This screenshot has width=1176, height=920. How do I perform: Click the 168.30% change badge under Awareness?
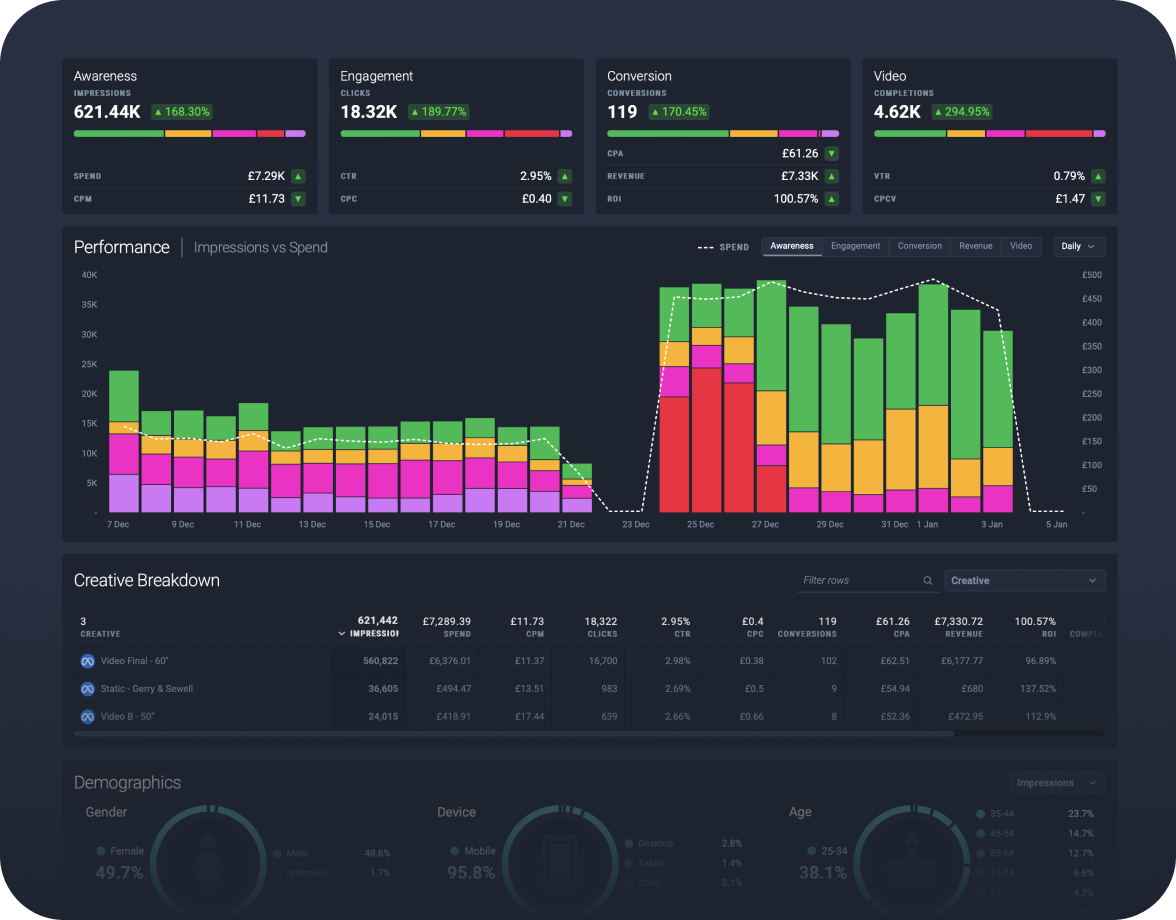click(x=181, y=112)
